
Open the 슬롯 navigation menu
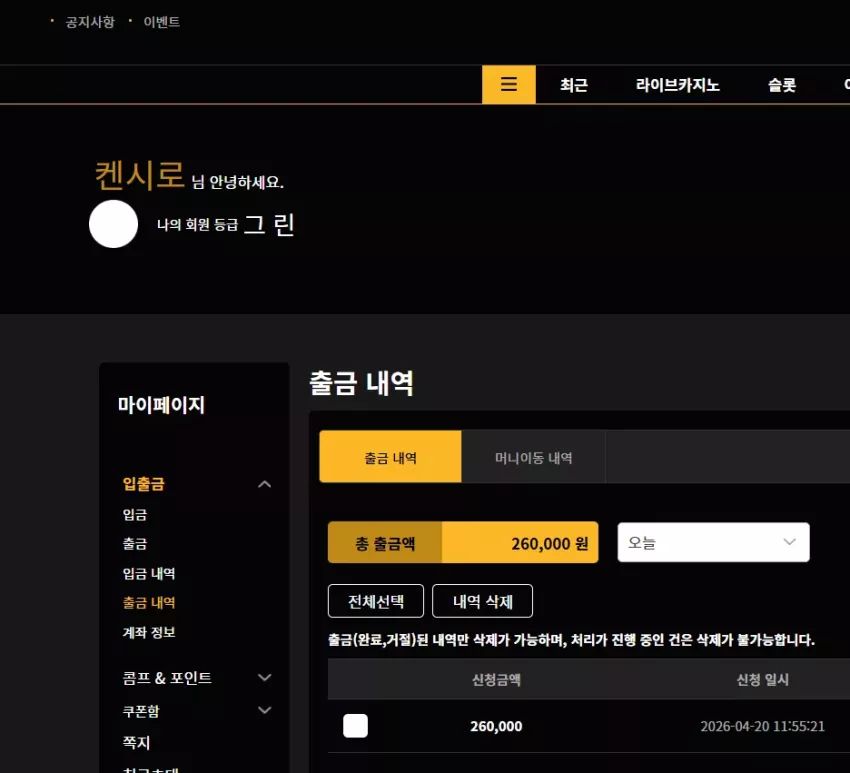pos(782,85)
